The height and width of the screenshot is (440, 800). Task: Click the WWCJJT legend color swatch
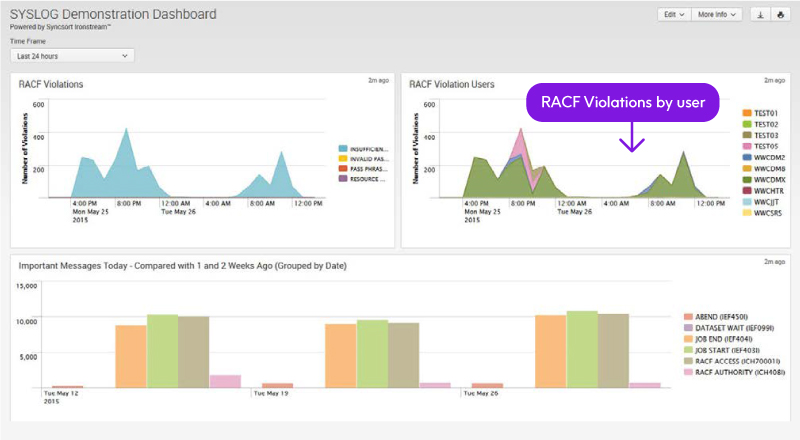pyautogui.click(x=747, y=202)
